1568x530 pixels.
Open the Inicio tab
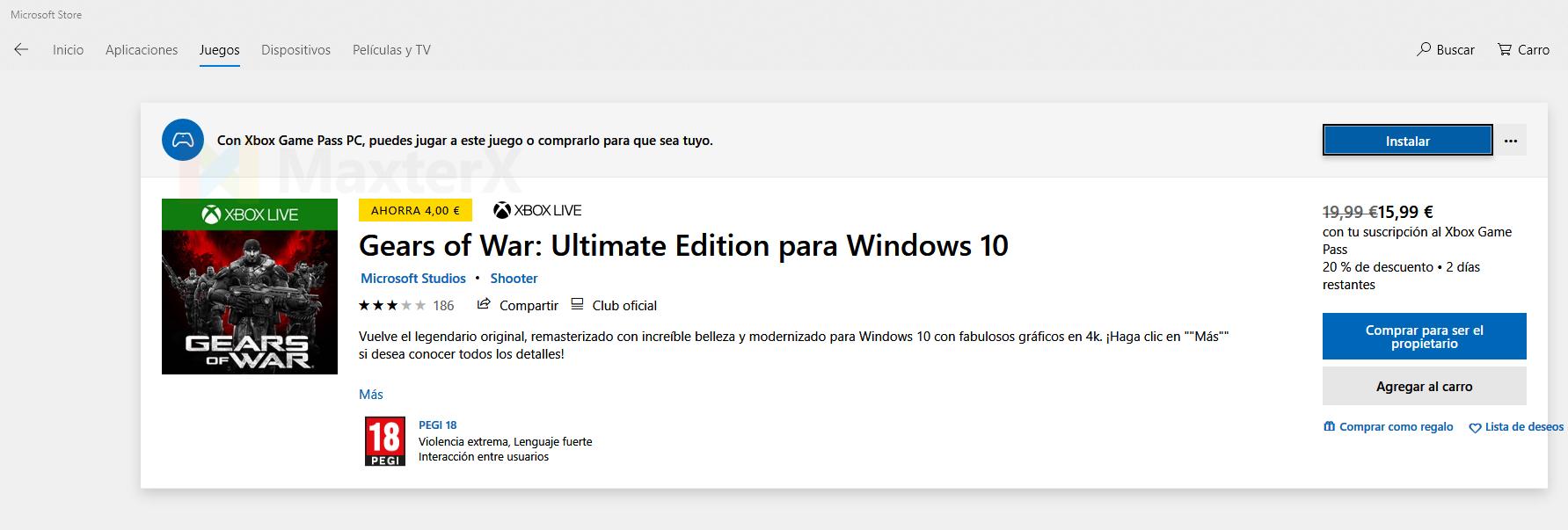click(68, 50)
